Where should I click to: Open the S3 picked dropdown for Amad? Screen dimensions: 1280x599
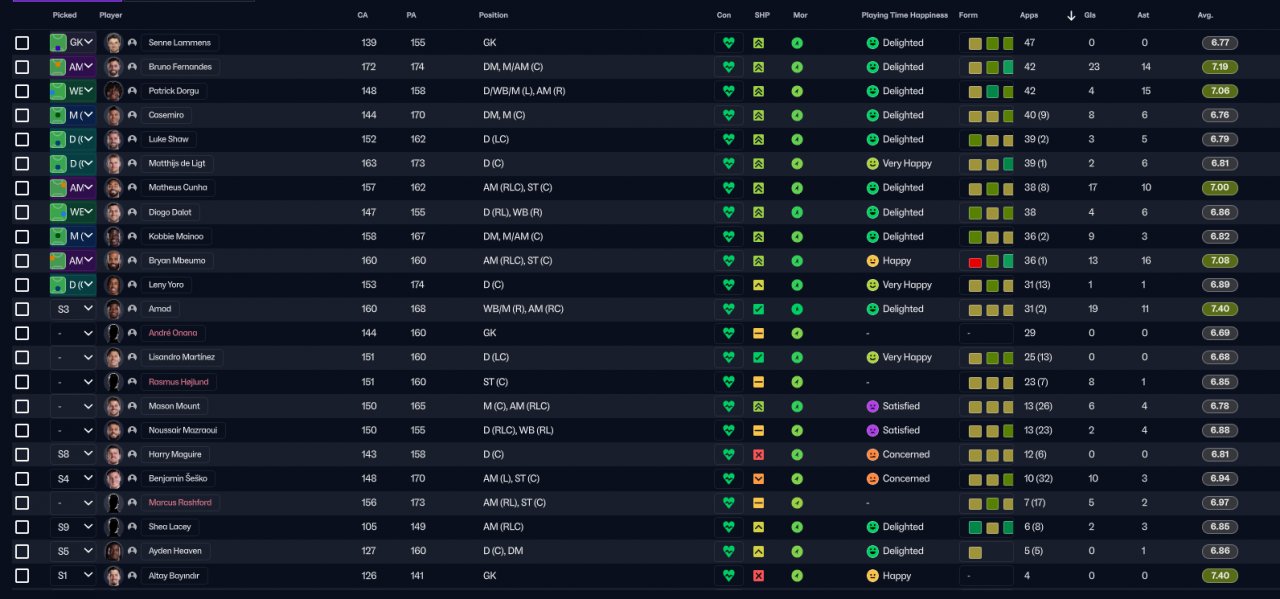pos(73,309)
